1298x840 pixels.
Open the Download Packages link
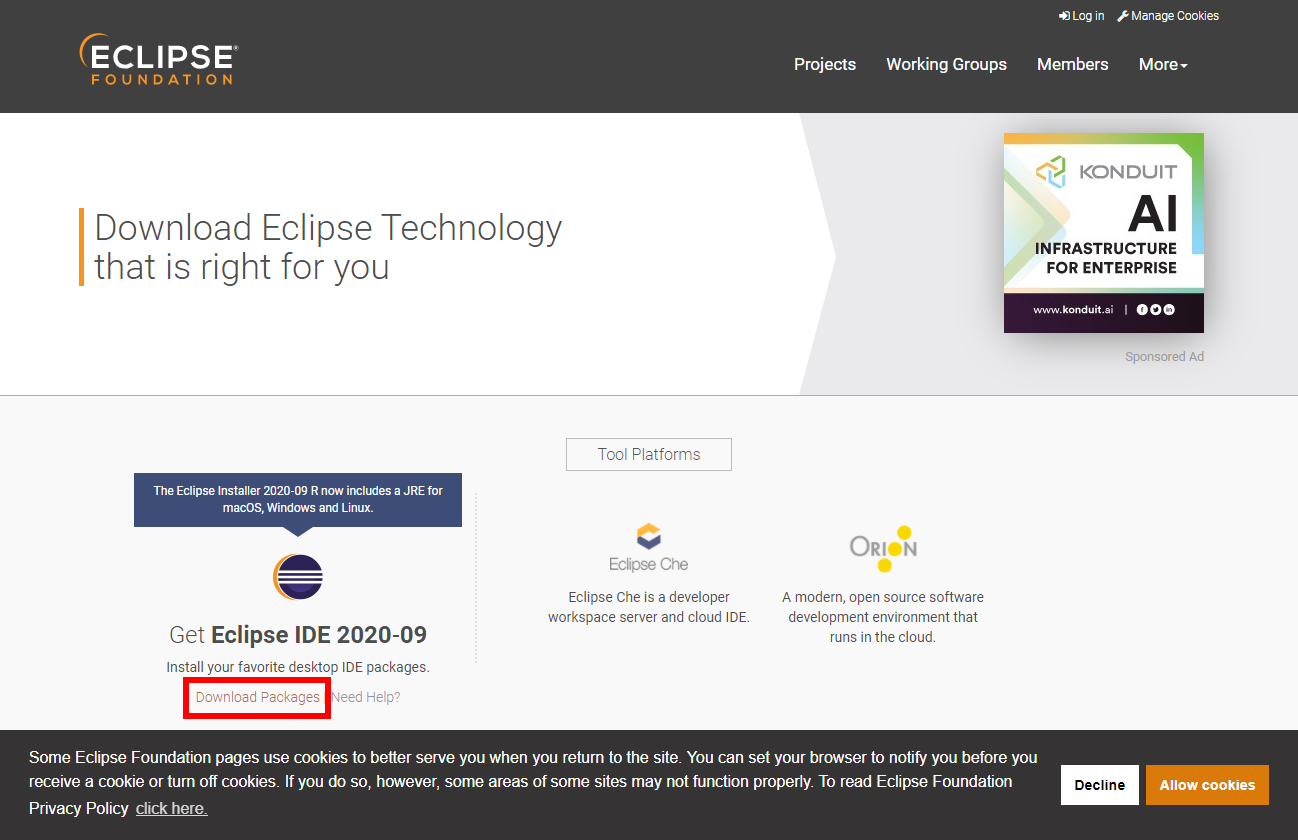pyautogui.click(x=258, y=697)
